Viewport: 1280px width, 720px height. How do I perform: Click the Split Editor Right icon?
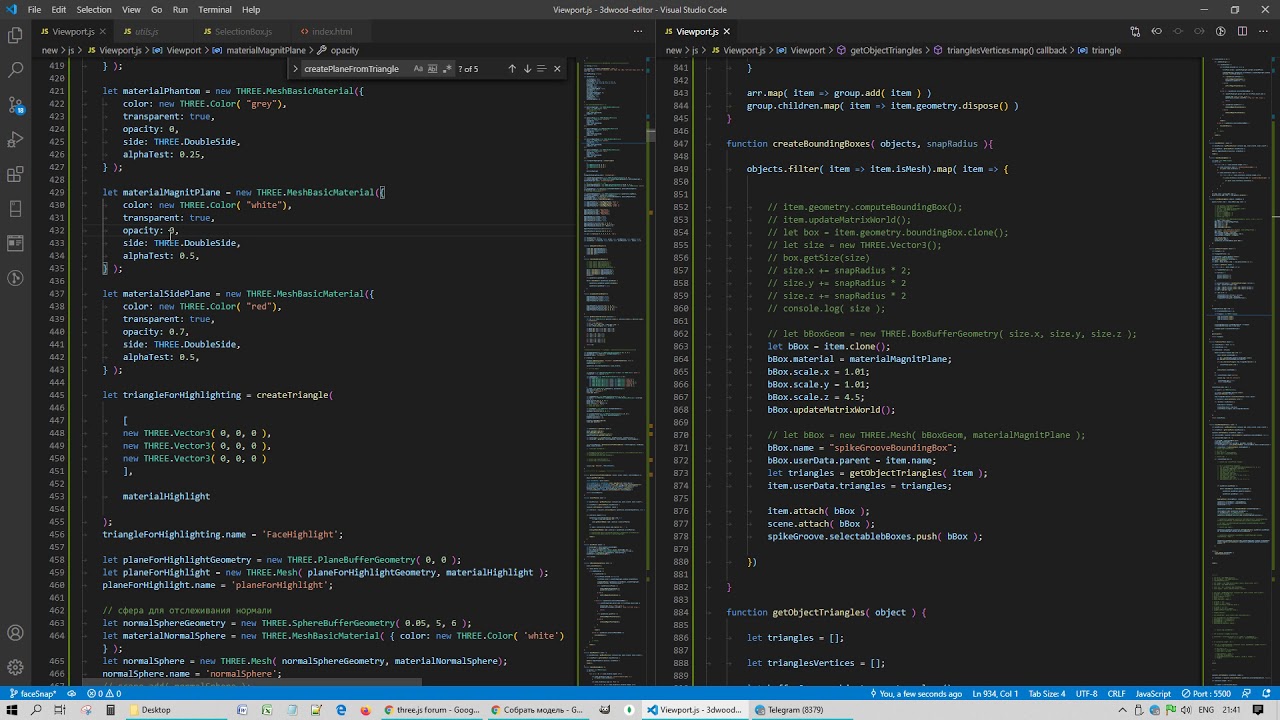1242,32
